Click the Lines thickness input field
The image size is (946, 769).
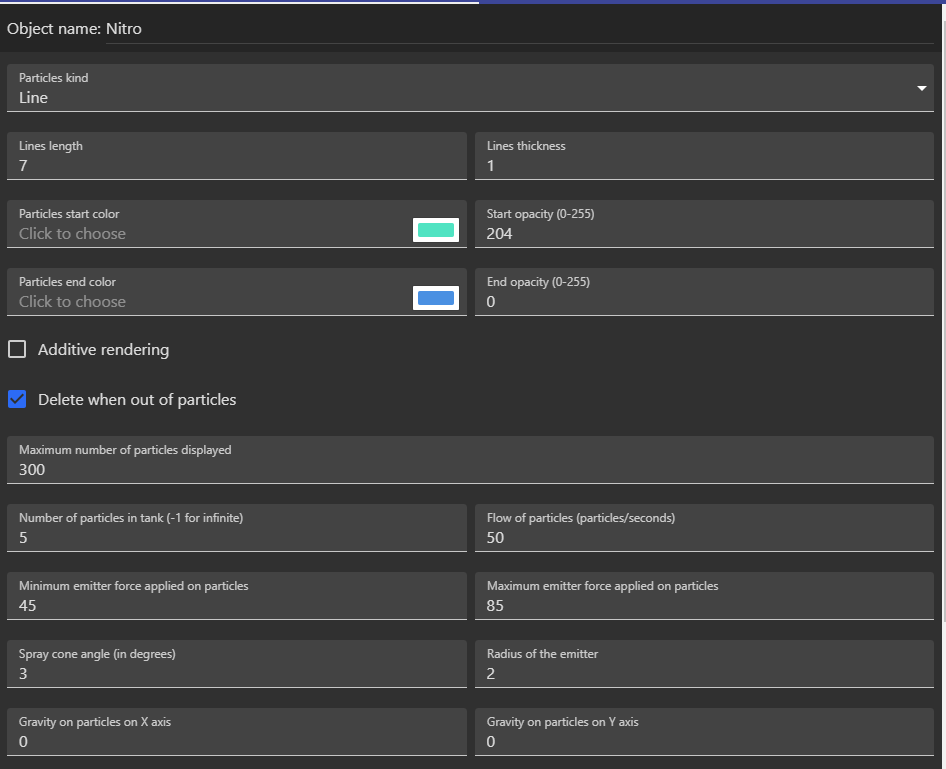704,166
